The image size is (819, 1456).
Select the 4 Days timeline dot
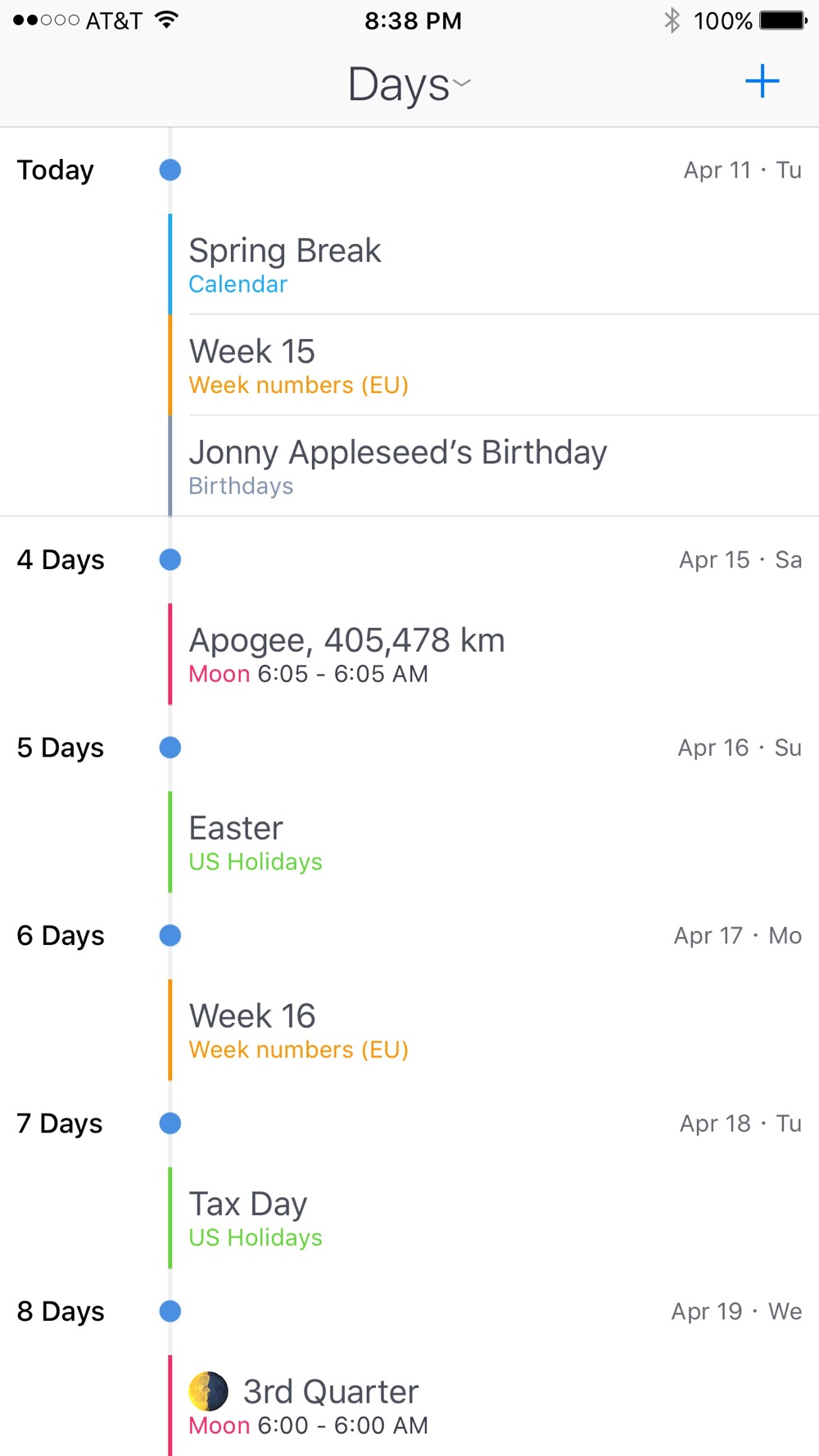pyautogui.click(x=170, y=560)
